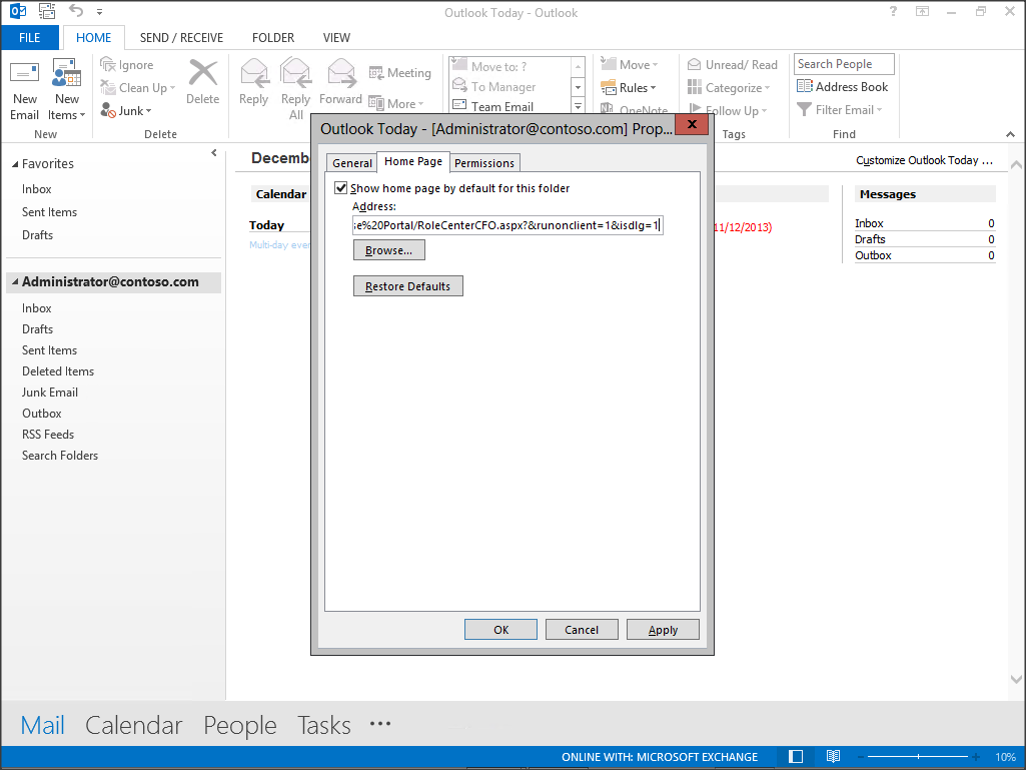Collapse the Administrator@contoso.com mailbox tree

15,283
